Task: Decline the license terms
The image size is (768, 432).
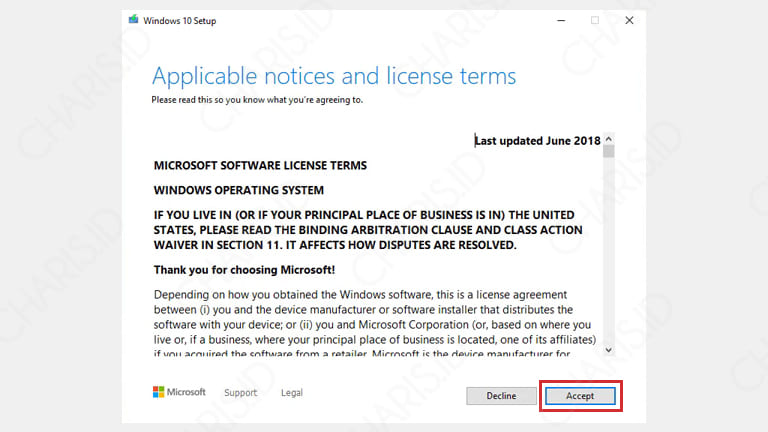Action: point(501,396)
